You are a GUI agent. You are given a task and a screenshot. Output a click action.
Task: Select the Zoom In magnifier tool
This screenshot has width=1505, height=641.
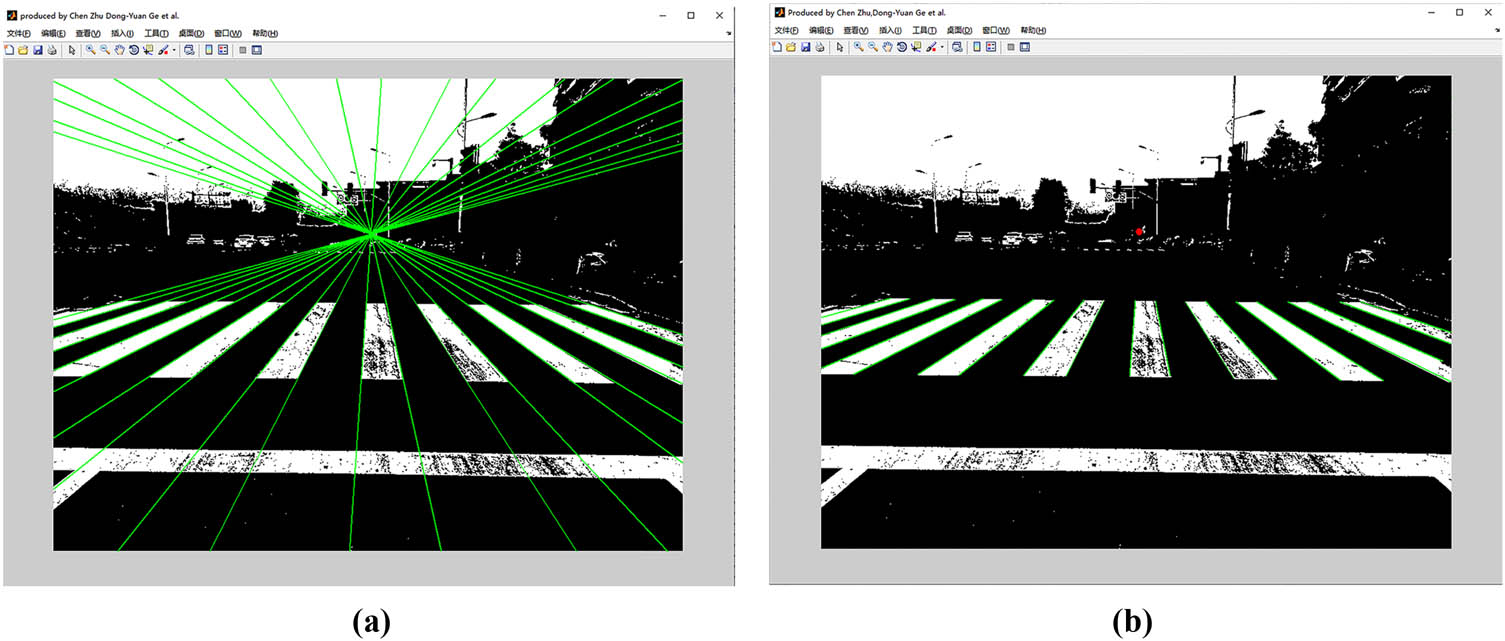coord(90,50)
